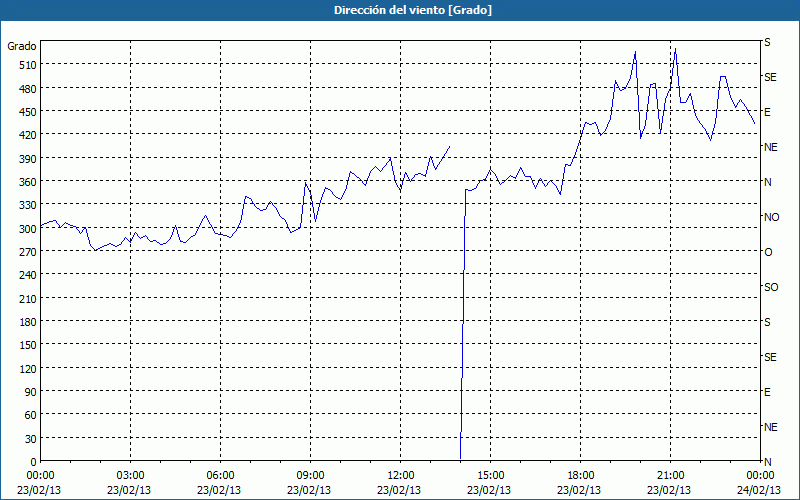The image size is (800, 500).
Task: Select the 23/02/13 date under 18:00
Action: click(579, 490)
